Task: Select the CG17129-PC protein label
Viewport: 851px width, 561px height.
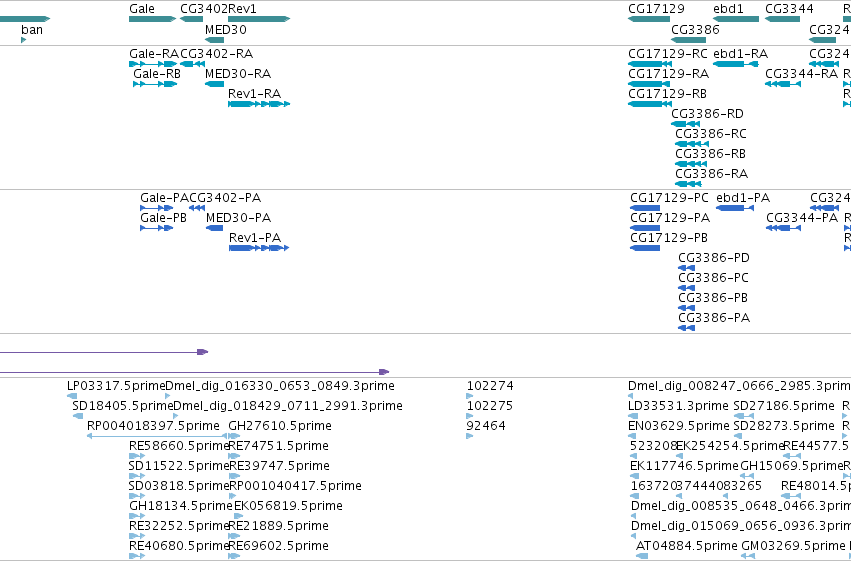Action: click(x=670, y=198)
